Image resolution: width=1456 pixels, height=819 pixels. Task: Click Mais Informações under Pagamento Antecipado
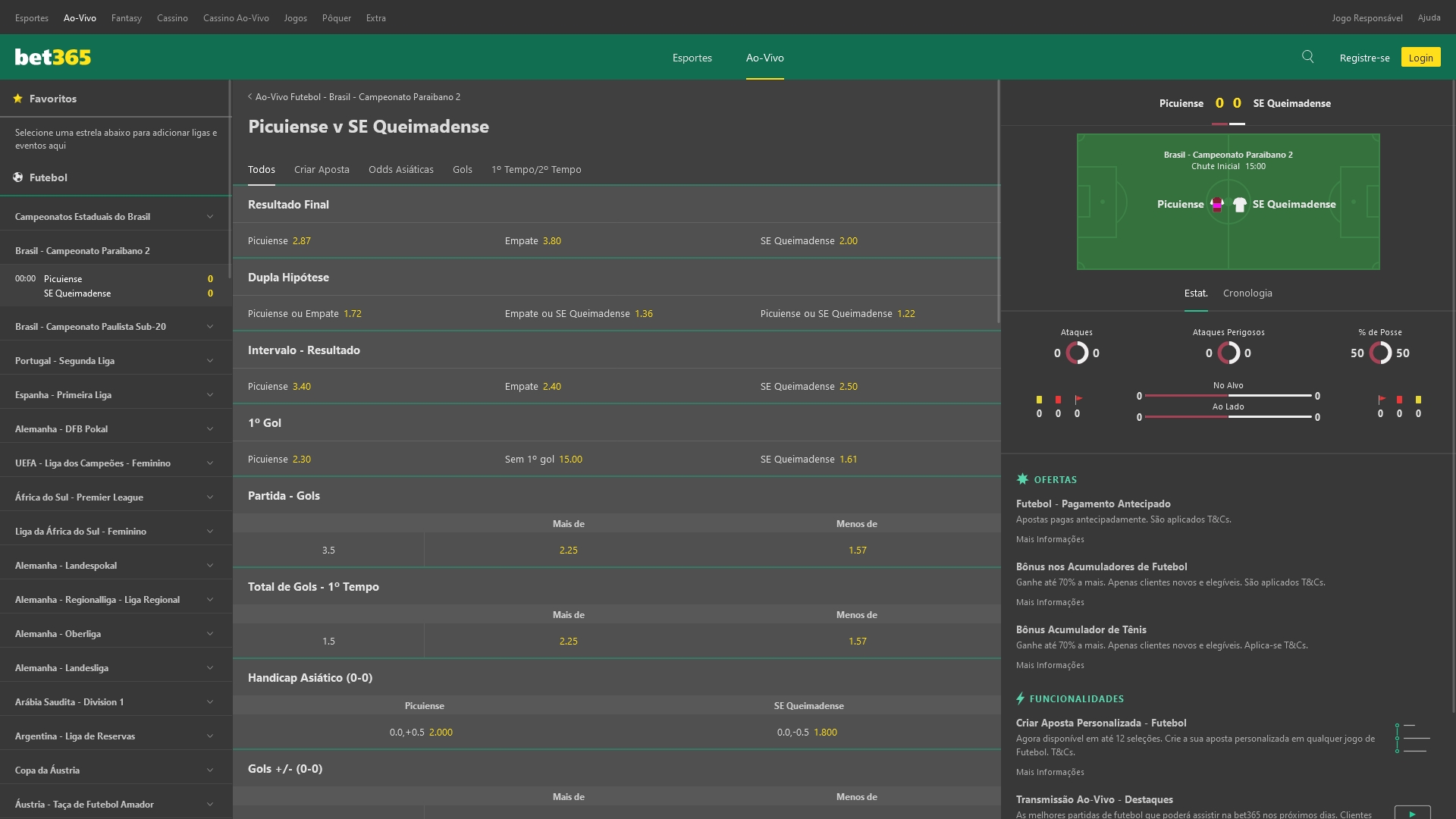click(x=1050, y=539)
